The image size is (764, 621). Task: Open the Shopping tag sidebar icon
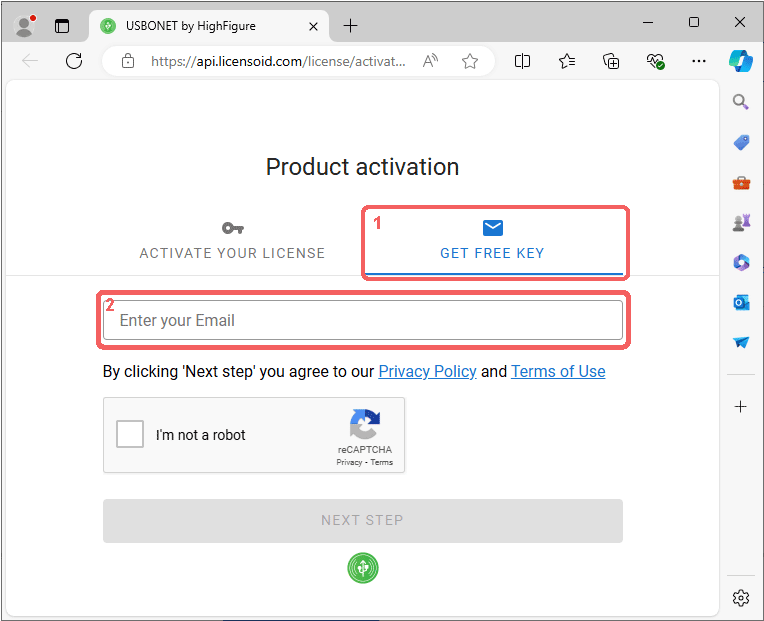(x=741, y=143)
